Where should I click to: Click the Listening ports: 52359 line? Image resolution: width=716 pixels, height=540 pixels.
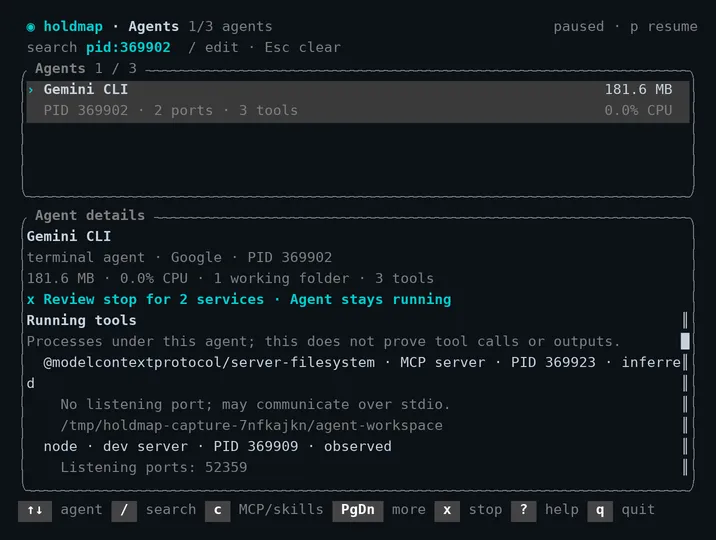(x=153, y=467)
